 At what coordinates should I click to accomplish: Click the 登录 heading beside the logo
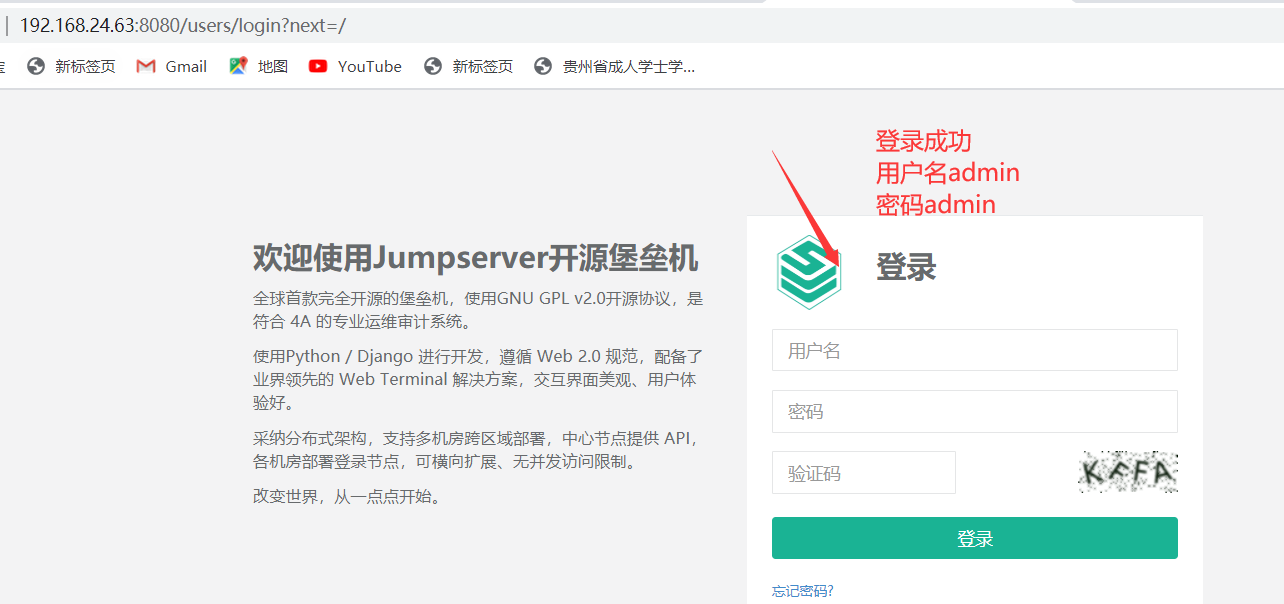(906, 267)
